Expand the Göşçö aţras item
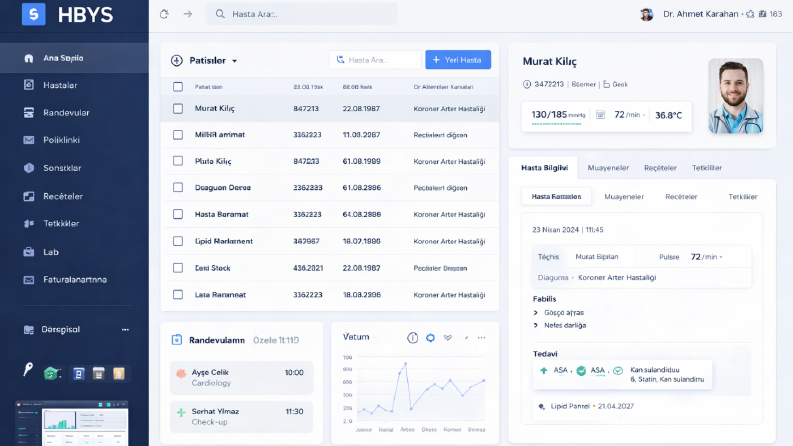 pyautogui.click(x=536, y=313)
